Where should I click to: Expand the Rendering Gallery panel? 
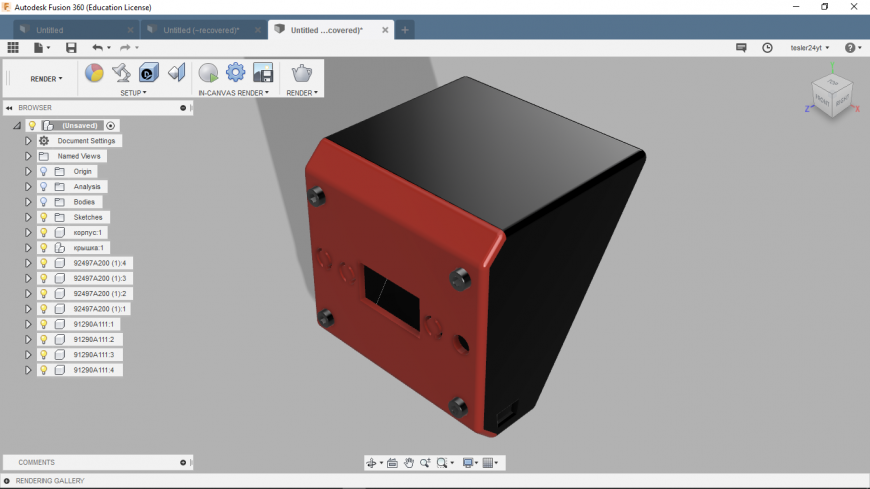[8, 481]
